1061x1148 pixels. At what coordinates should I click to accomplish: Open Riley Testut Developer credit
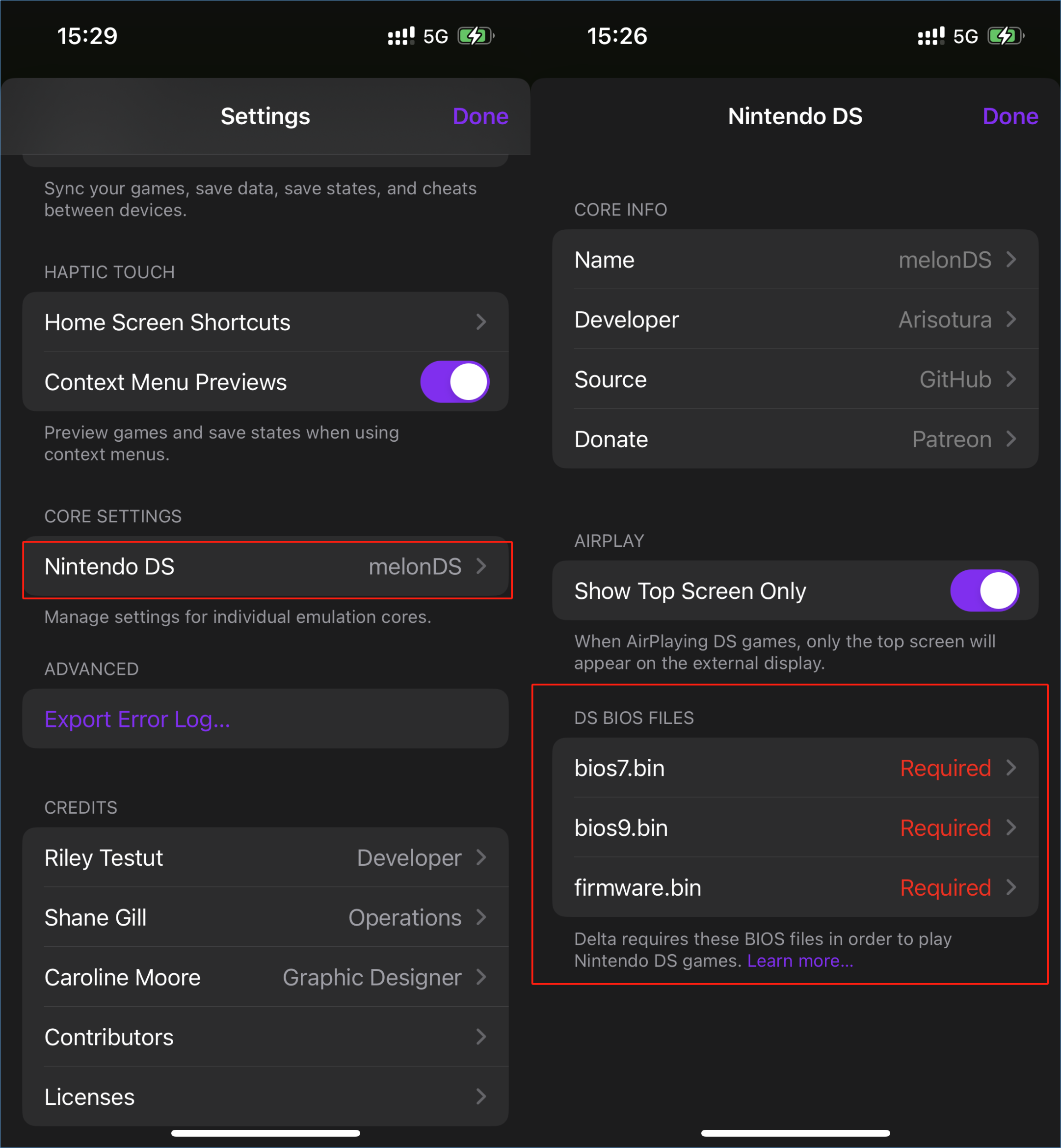pos(265,858)
